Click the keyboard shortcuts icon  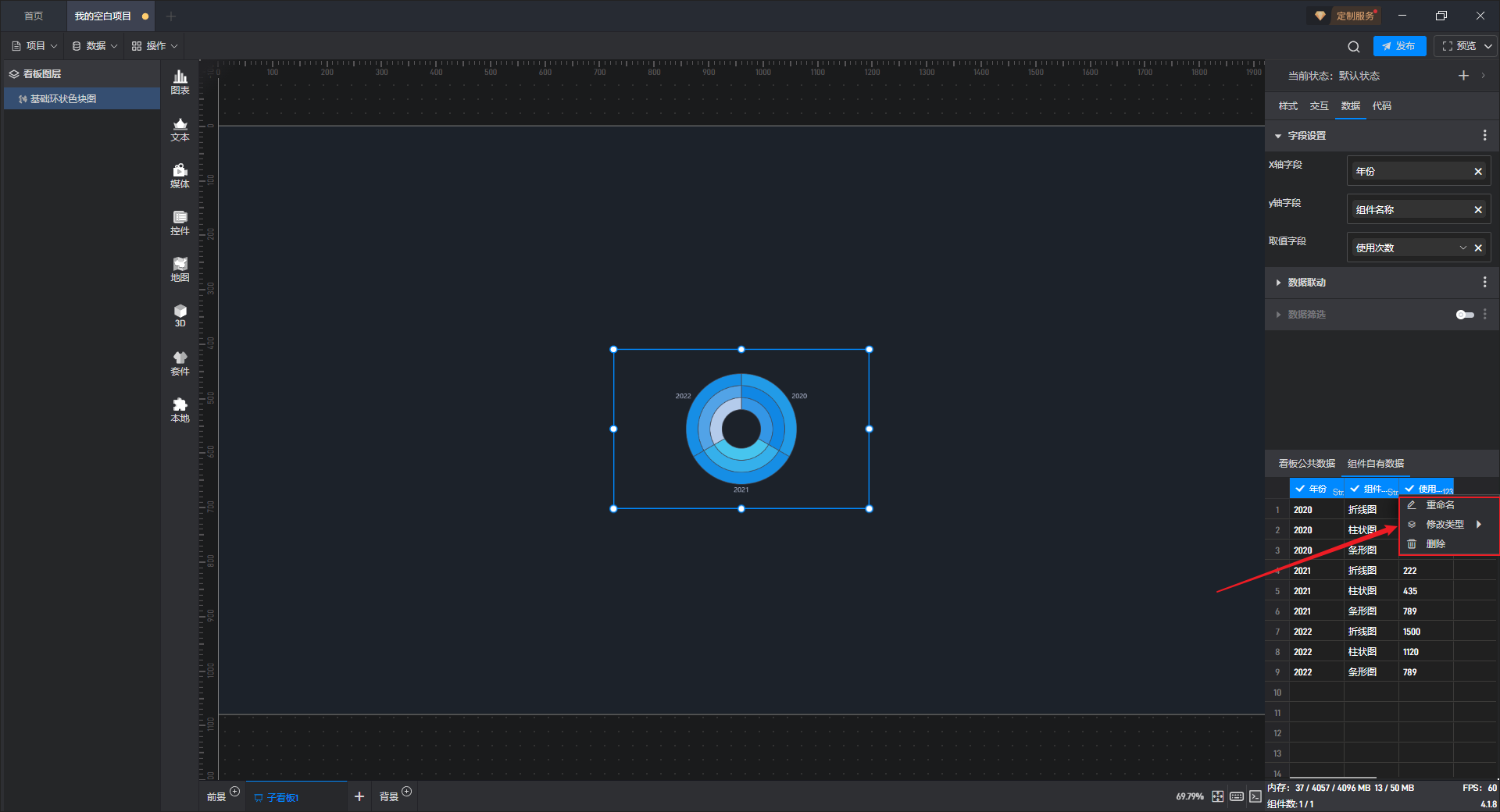(x=1237, y=796)
